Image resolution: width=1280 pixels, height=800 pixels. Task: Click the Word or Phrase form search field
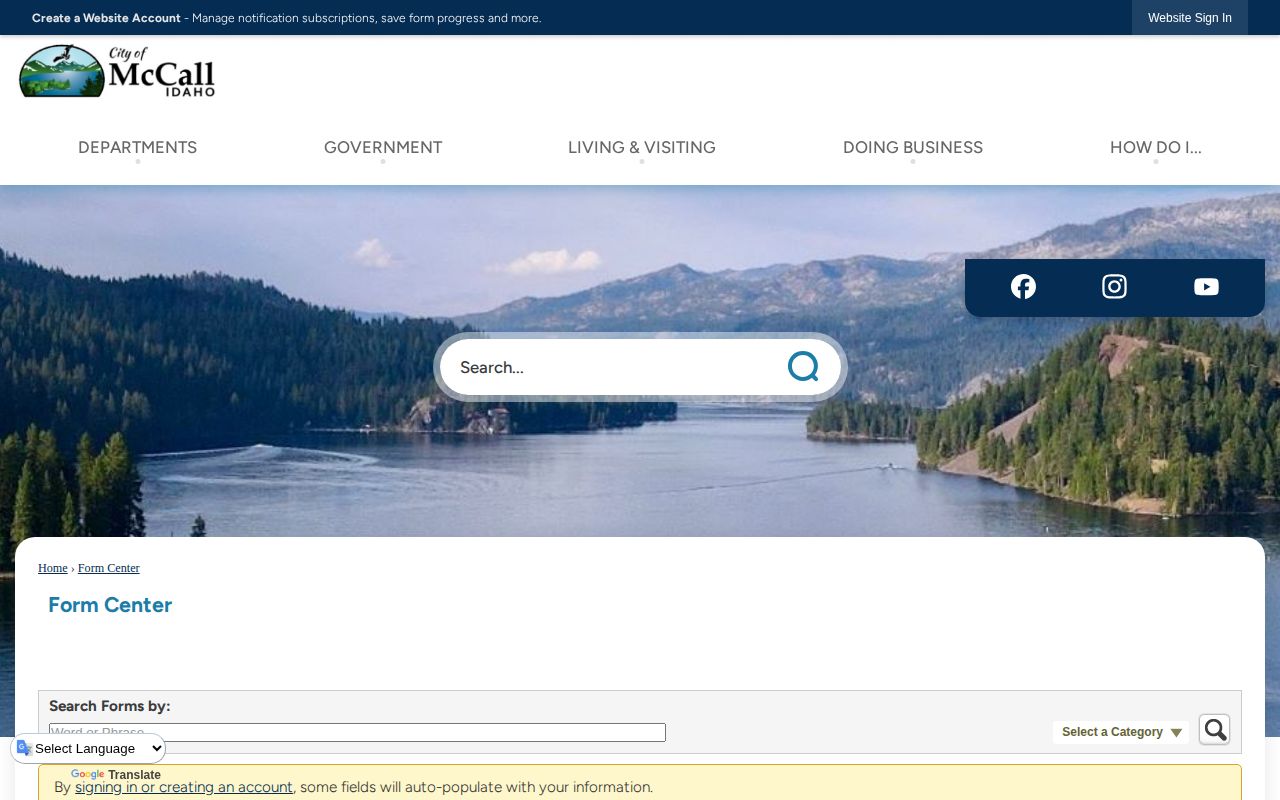coord(357,732)
